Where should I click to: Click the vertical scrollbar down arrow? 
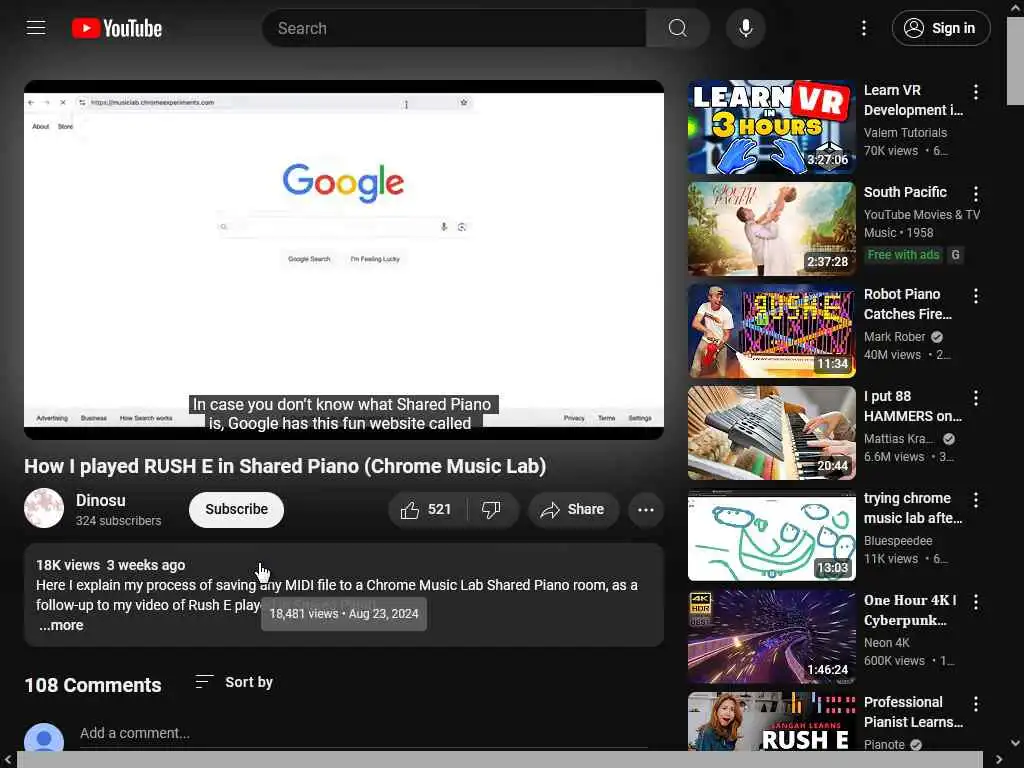(1016, 743)
